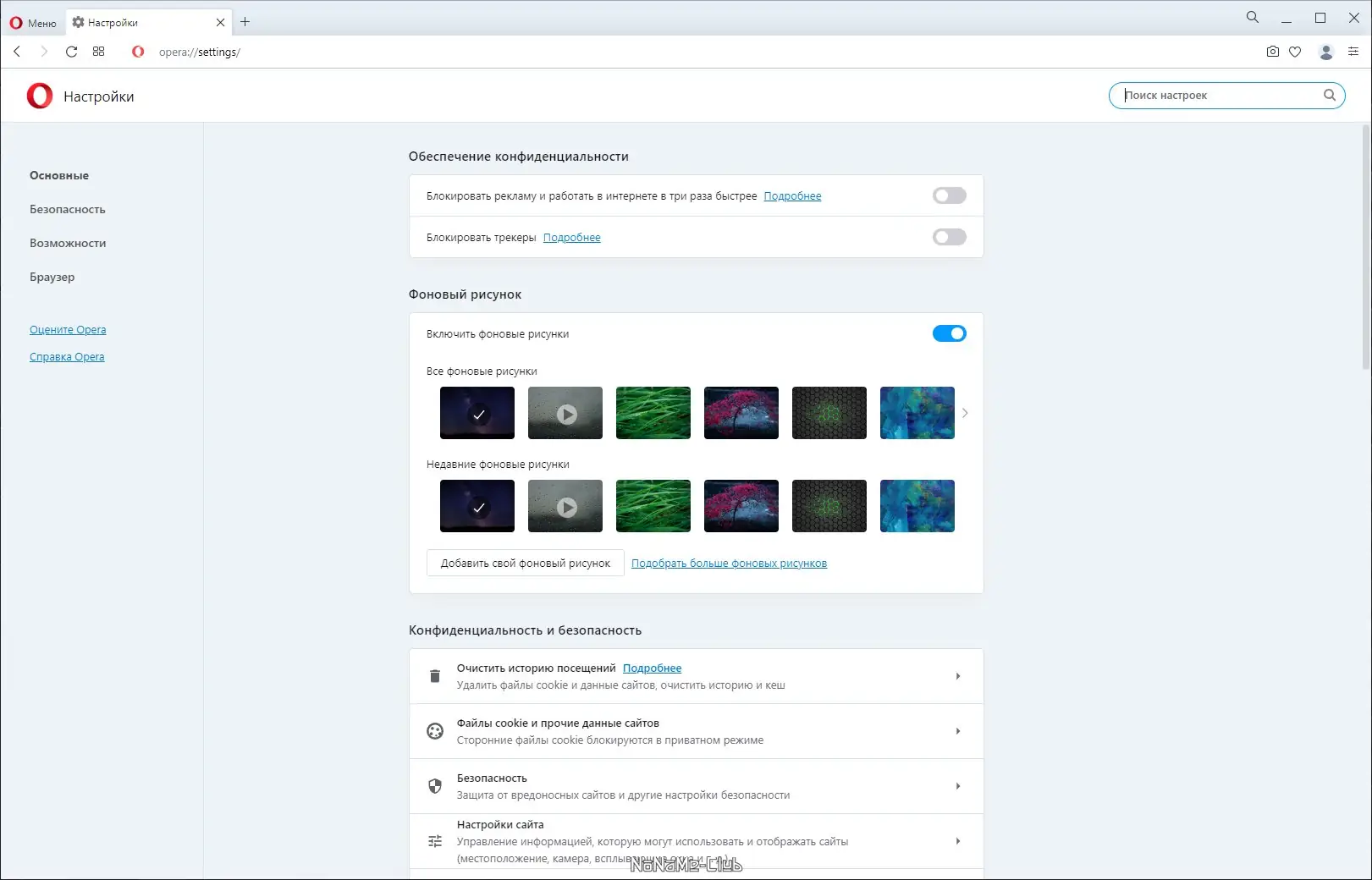
Task: Click the sliders icon beside Настройки сайта
Action: (435, 841)
